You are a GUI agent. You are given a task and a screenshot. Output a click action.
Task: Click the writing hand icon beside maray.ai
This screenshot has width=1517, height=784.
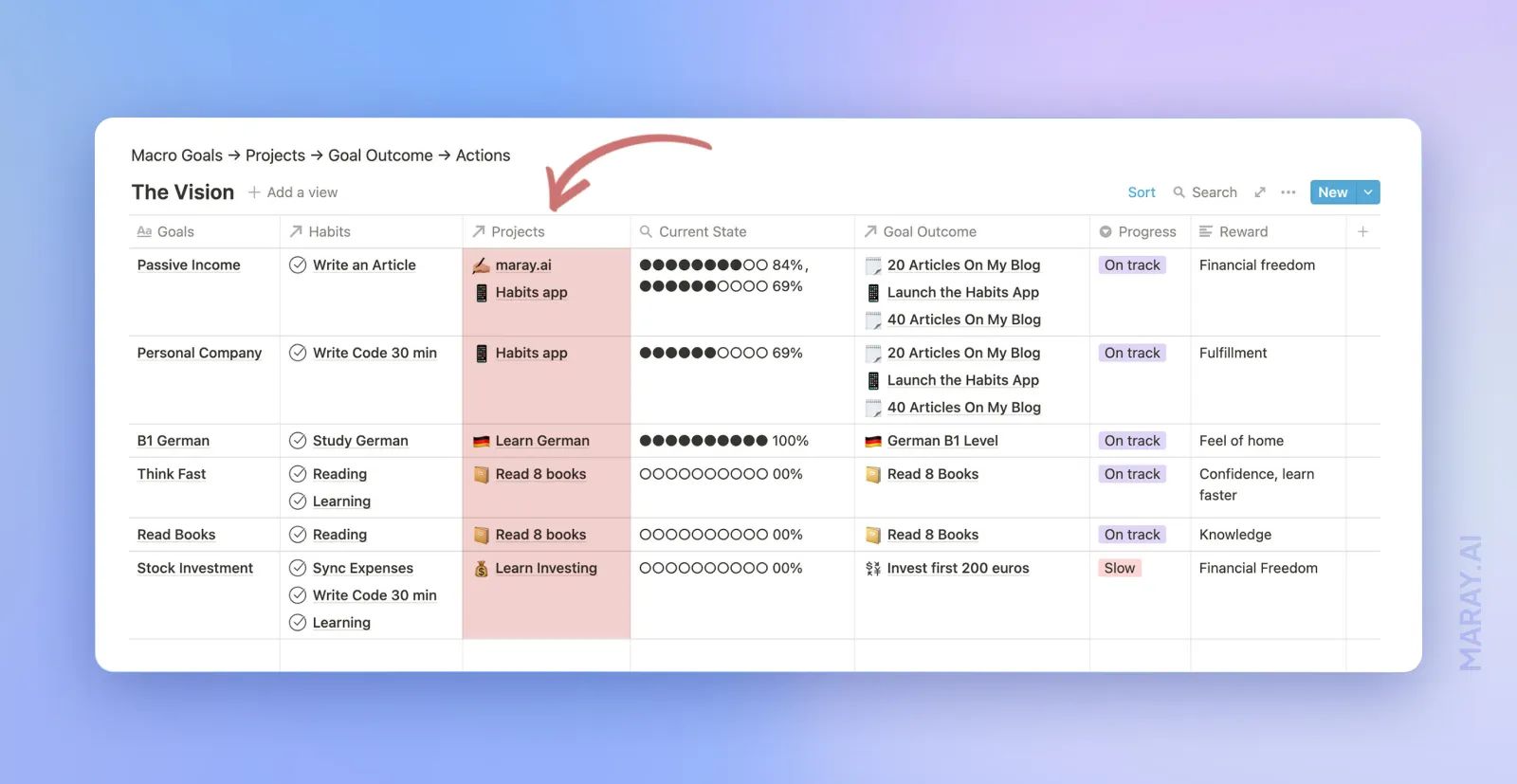point(482,265)
